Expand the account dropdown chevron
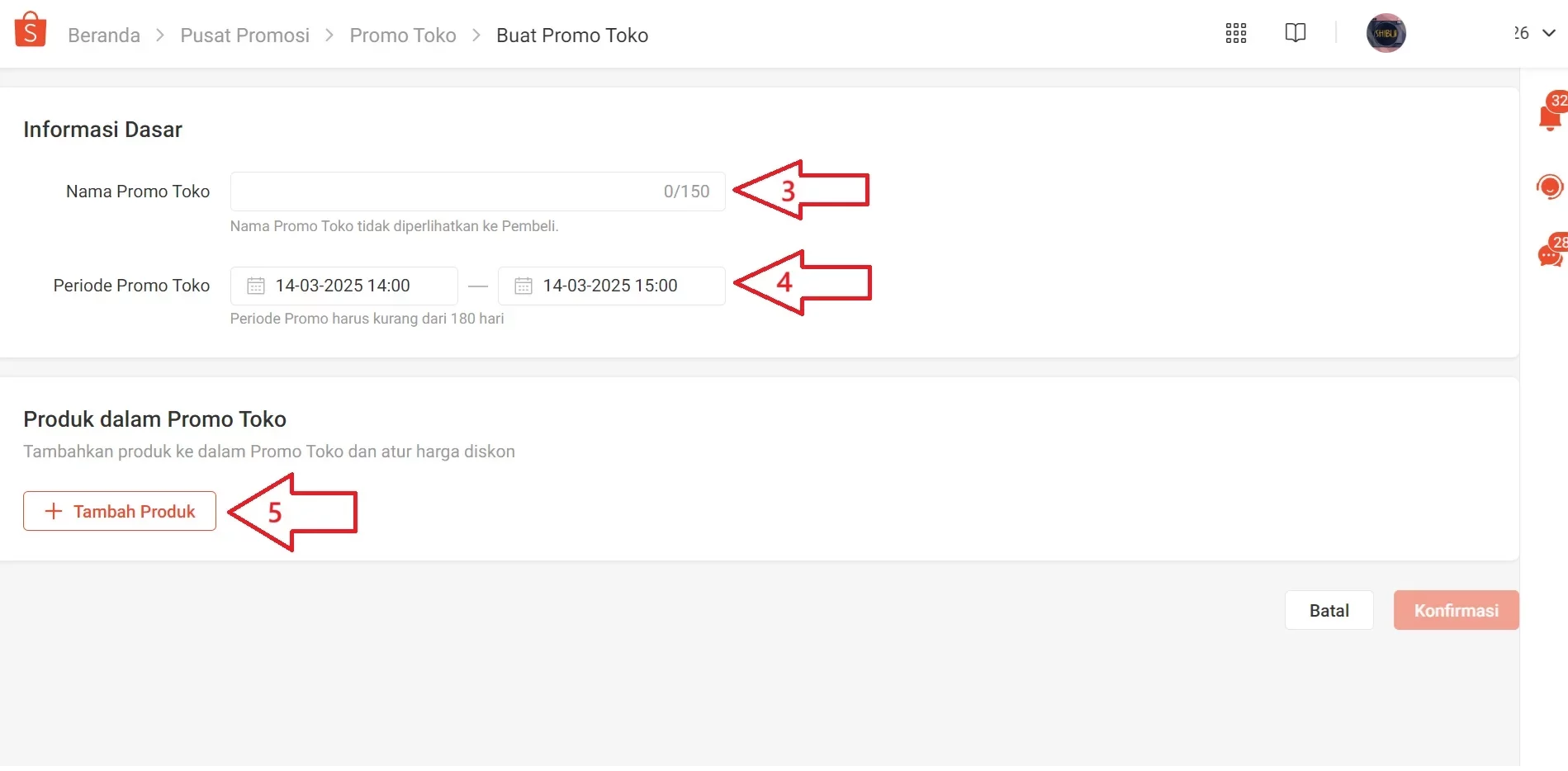This screenshot has height=771, width=1568. (1549, 33)
